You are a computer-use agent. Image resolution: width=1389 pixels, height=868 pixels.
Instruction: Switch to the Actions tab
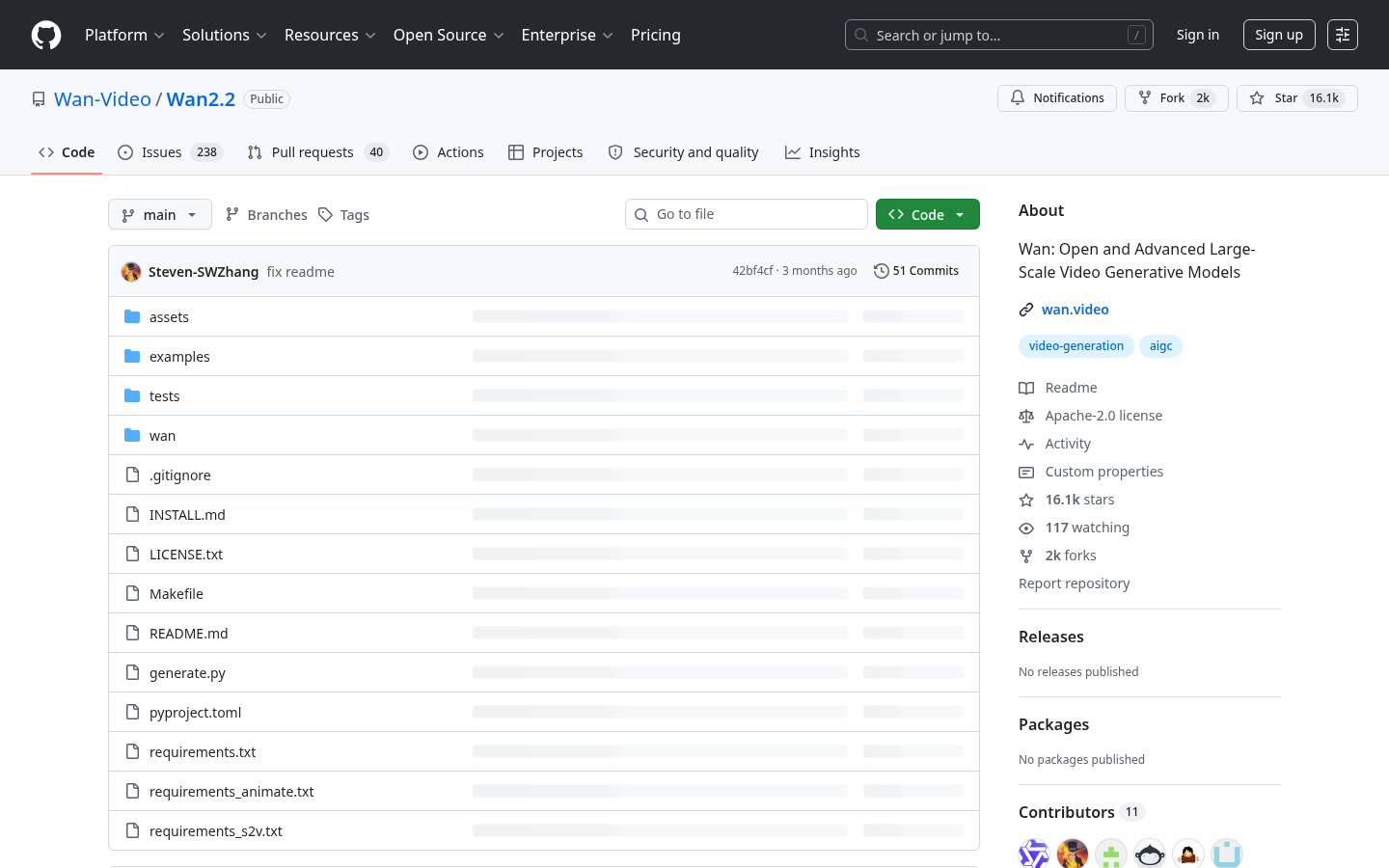point(449,152)
